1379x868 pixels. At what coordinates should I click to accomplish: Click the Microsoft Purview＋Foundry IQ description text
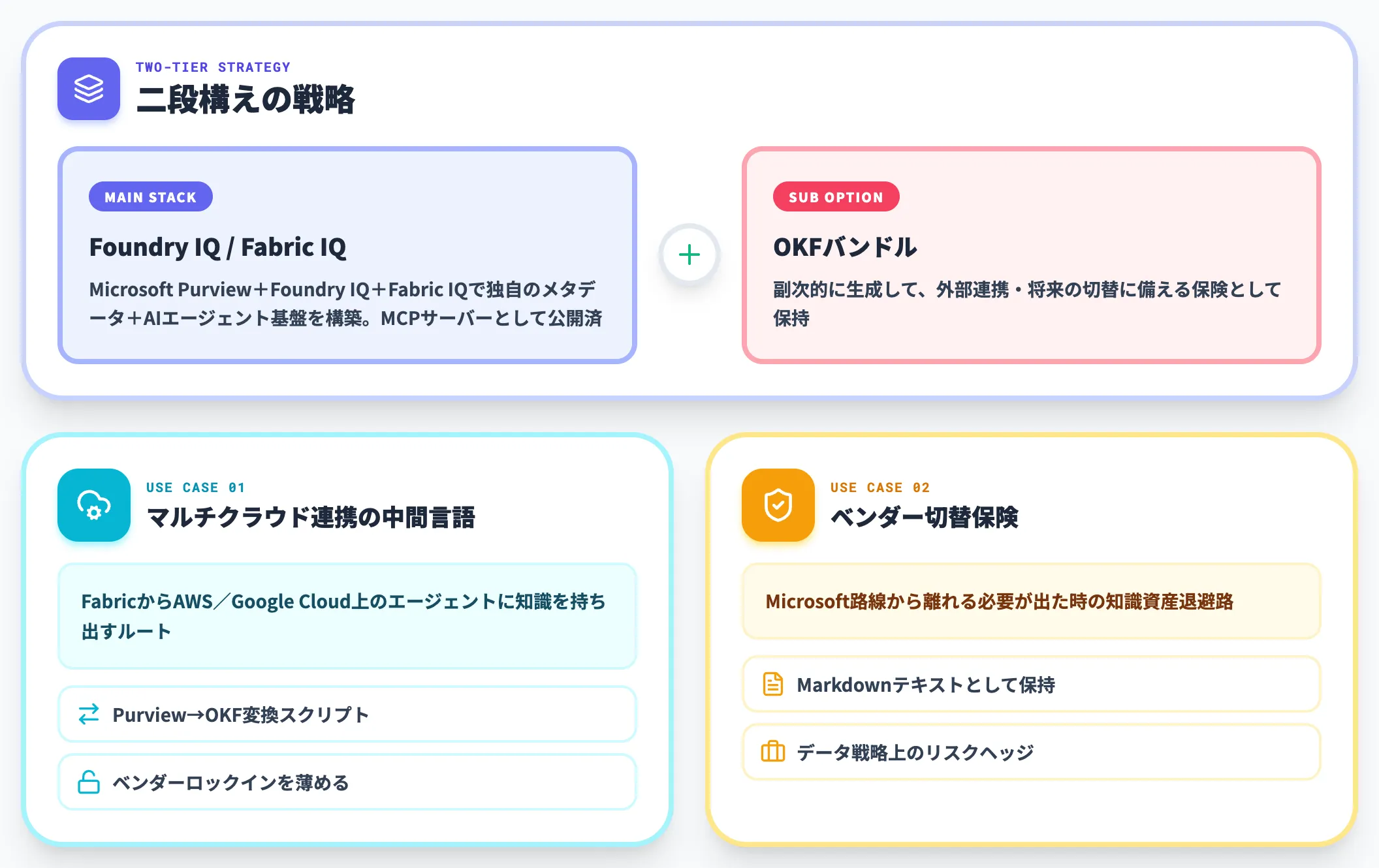click(346, 303)
